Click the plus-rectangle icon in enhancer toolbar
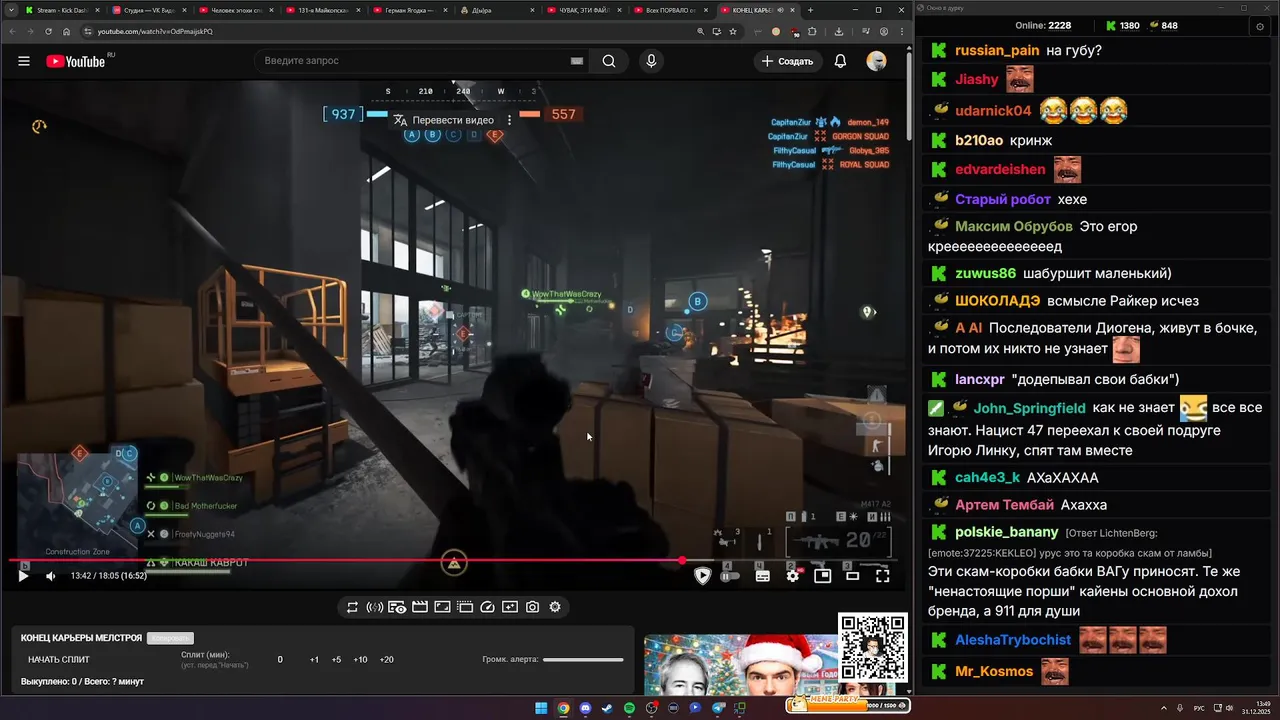The width and height of the screenshot is (1280, 720). pyautogui.click(x=510, y=607)
